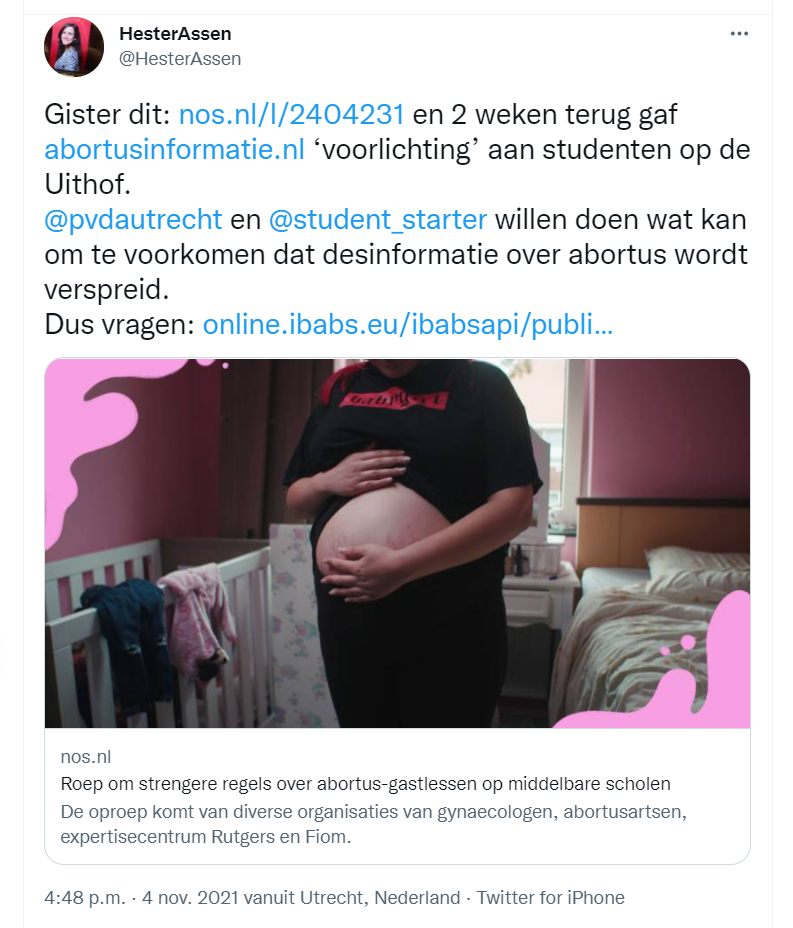Open the @pvdautrecht mention
This screenshot has width=793, height=928.
pos(133,220)
